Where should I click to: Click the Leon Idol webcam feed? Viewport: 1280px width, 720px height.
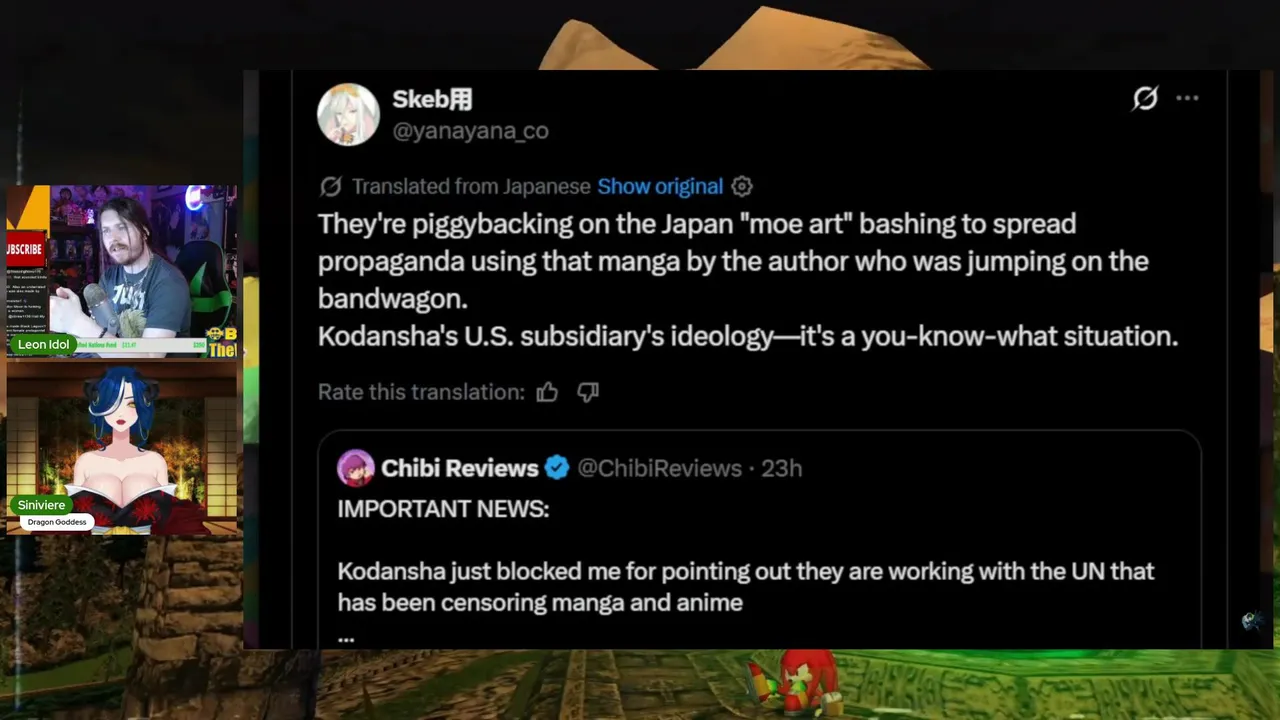coord(122,271)
